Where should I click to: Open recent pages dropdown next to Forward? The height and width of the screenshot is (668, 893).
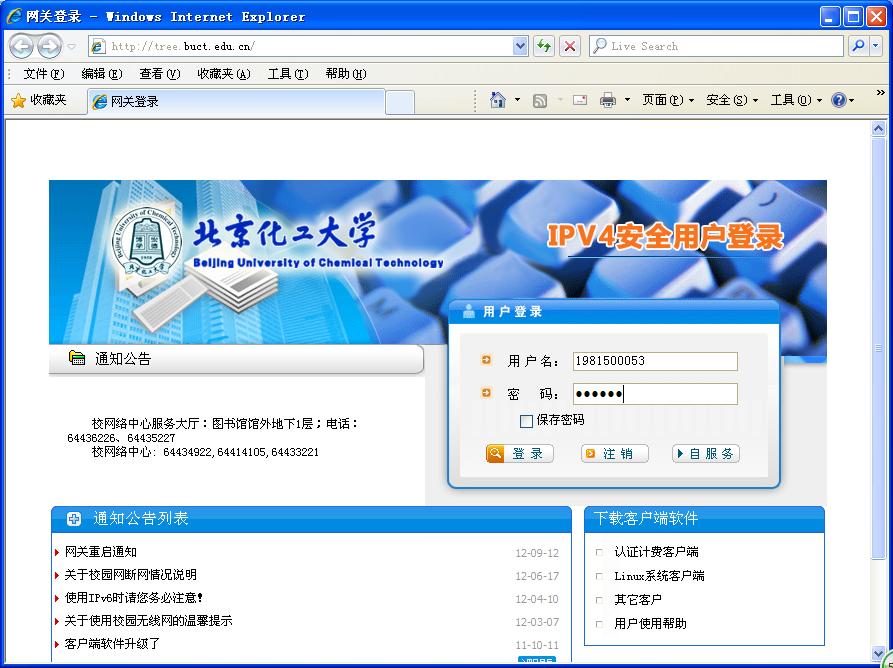click(71, 46)
